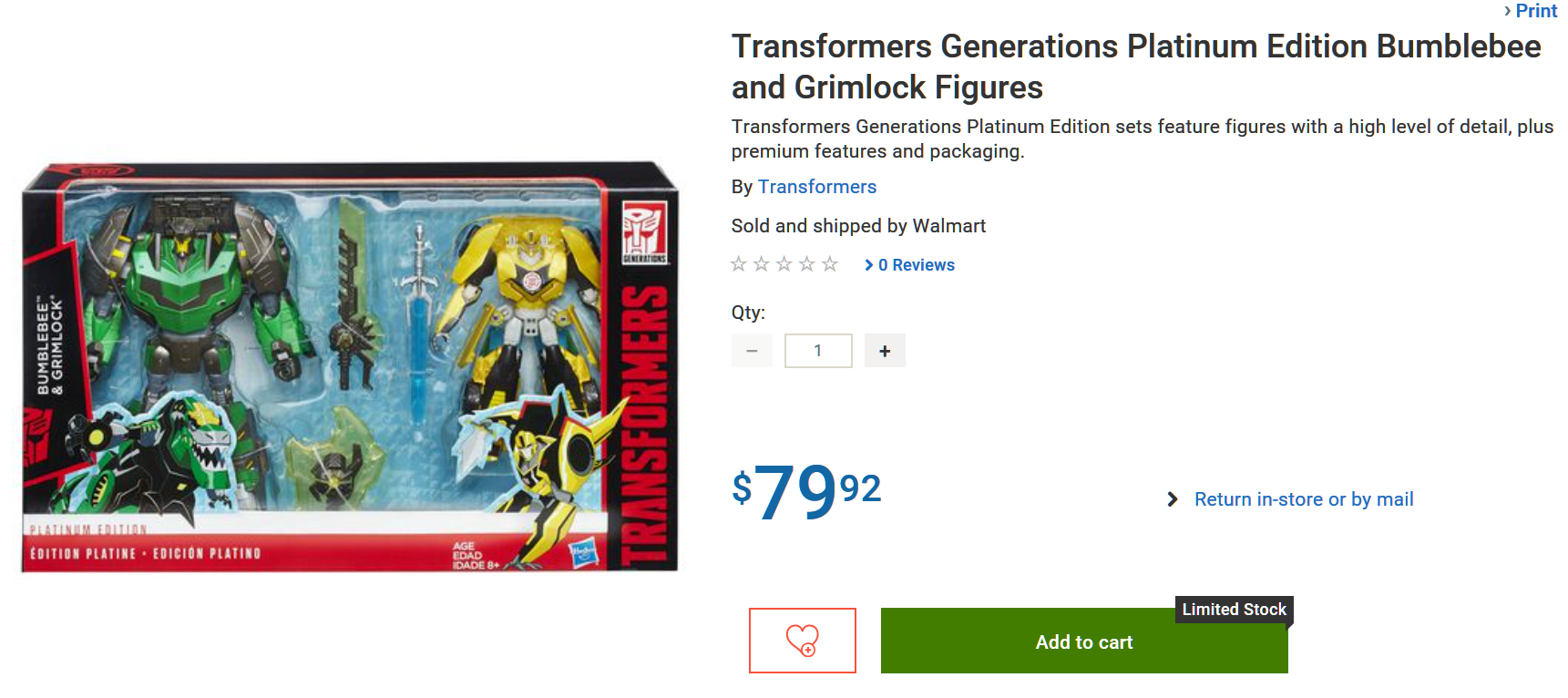Screen dimensions: 1568x698
Task: Select the third rating star
Action: tap(784, 264)
